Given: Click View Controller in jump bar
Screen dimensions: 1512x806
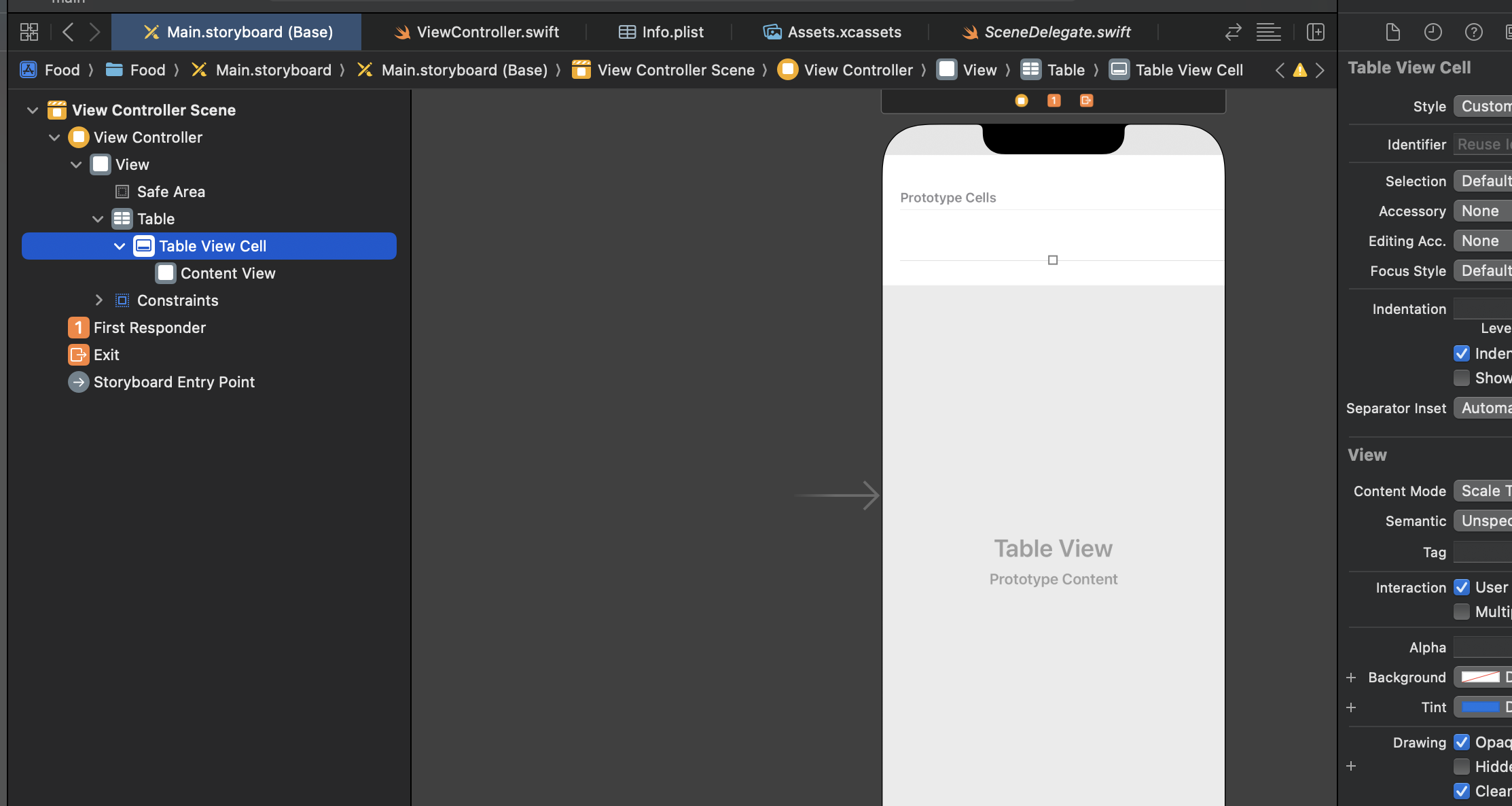Looking at the screenshot, I should 845,70.
